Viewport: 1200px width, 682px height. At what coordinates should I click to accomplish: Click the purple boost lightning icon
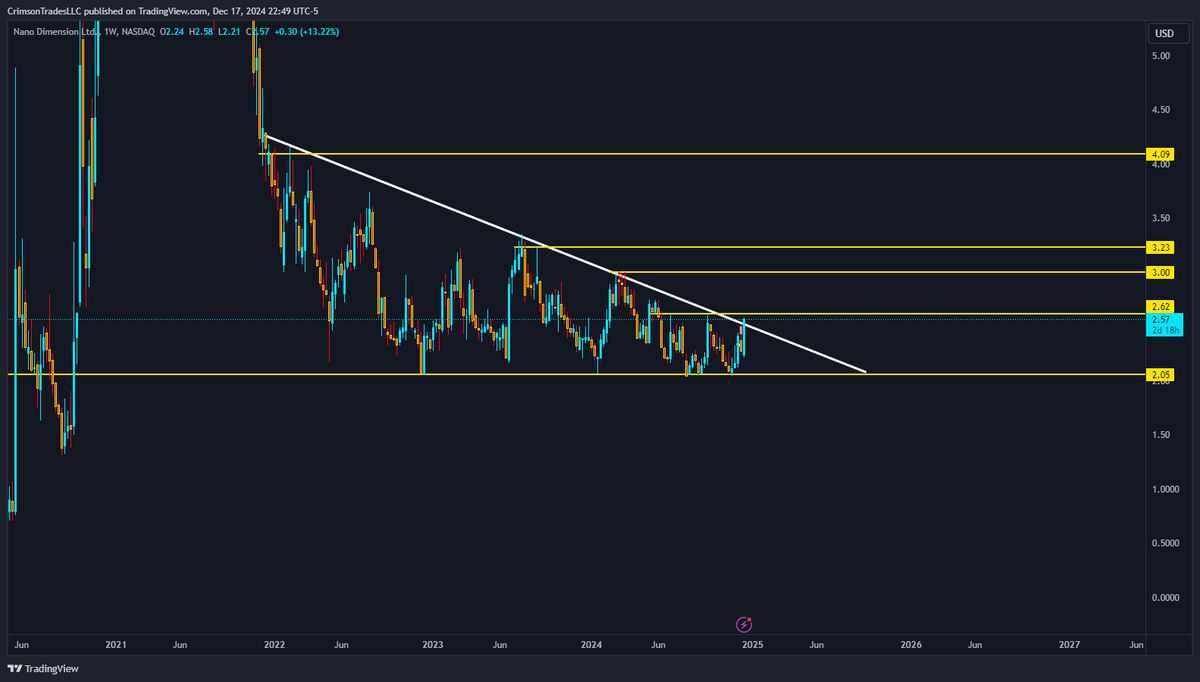pos(744,624)
